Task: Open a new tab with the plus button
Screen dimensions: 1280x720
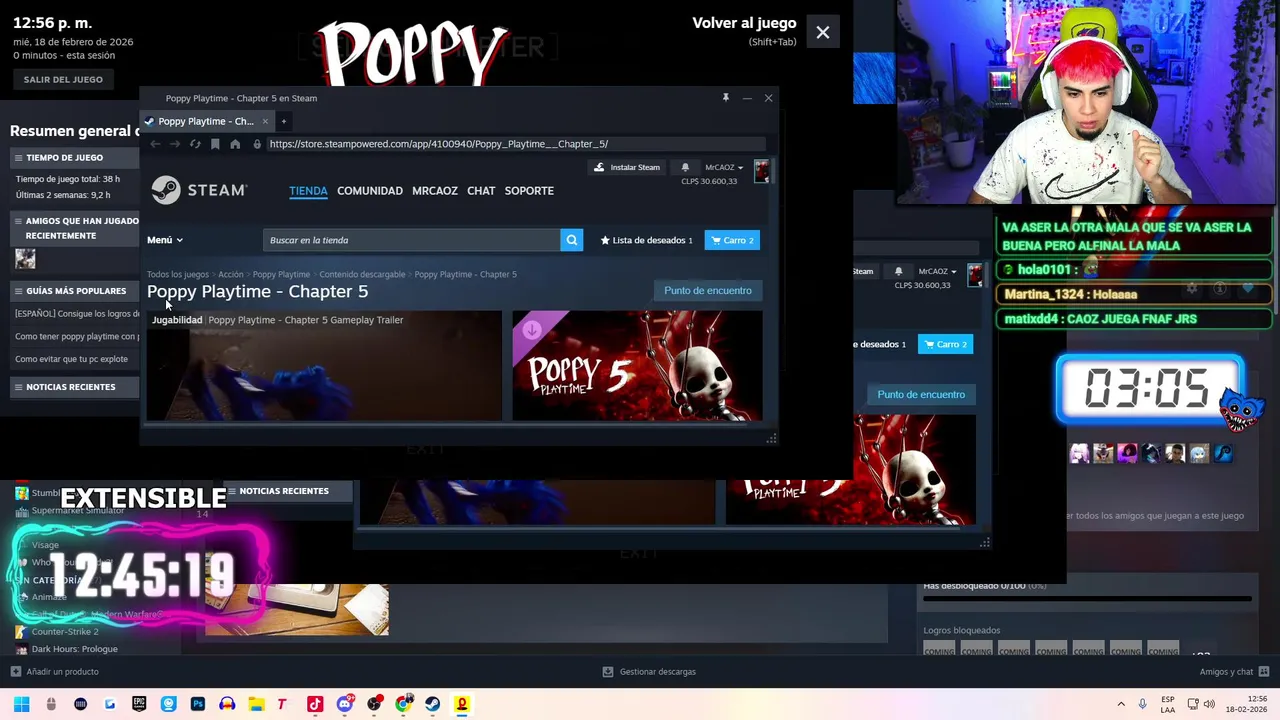Action: [x=283, y=121]
